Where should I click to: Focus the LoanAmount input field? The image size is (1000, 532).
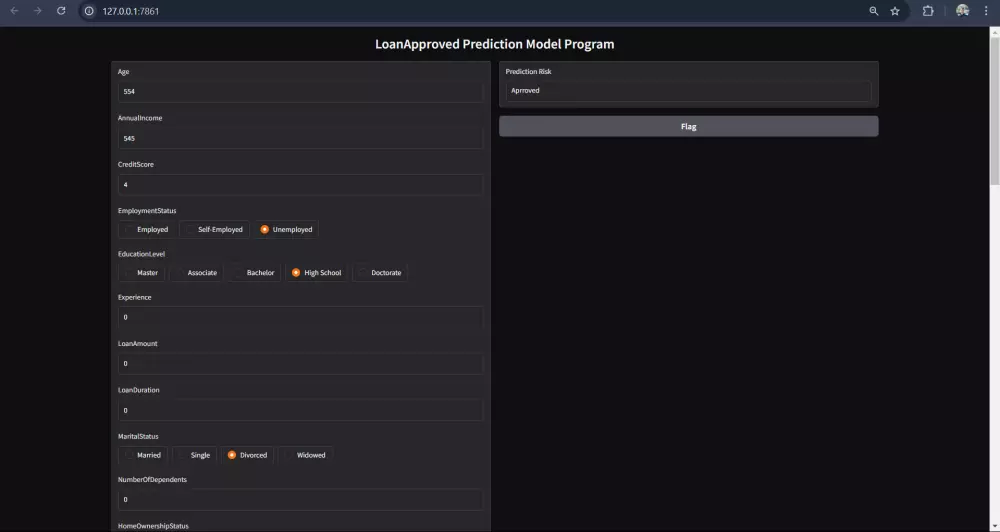point(300,364)
